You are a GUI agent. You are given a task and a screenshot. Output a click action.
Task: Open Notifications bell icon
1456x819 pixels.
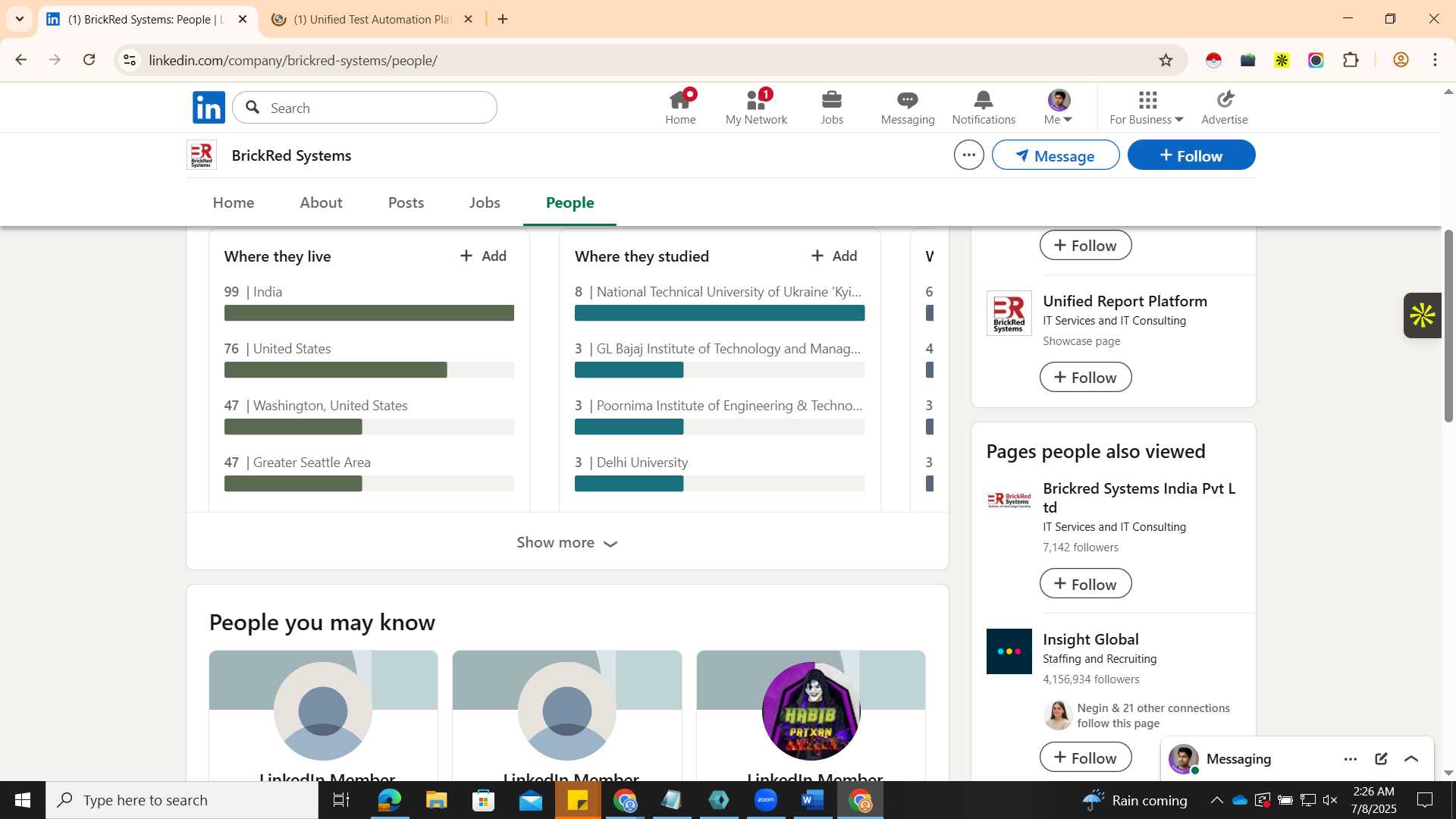(984, 108)
